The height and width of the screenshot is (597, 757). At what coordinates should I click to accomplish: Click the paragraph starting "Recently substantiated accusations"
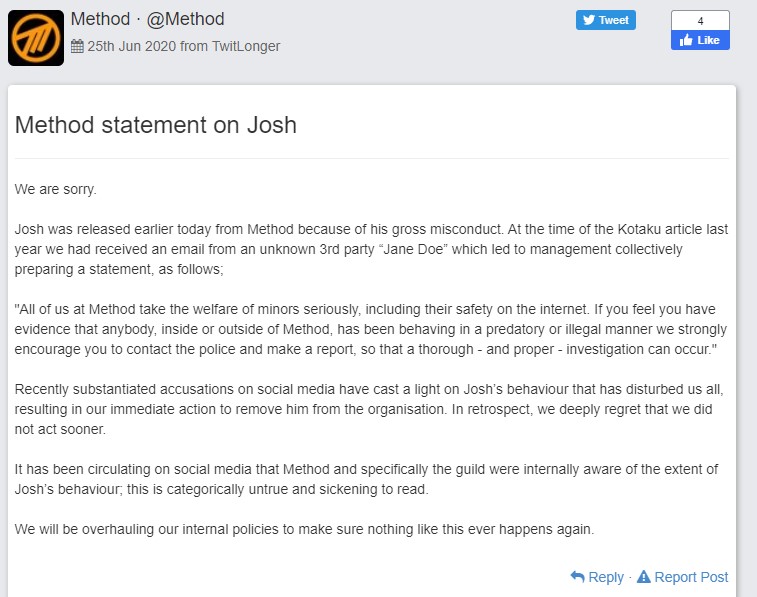click(370, 410)
